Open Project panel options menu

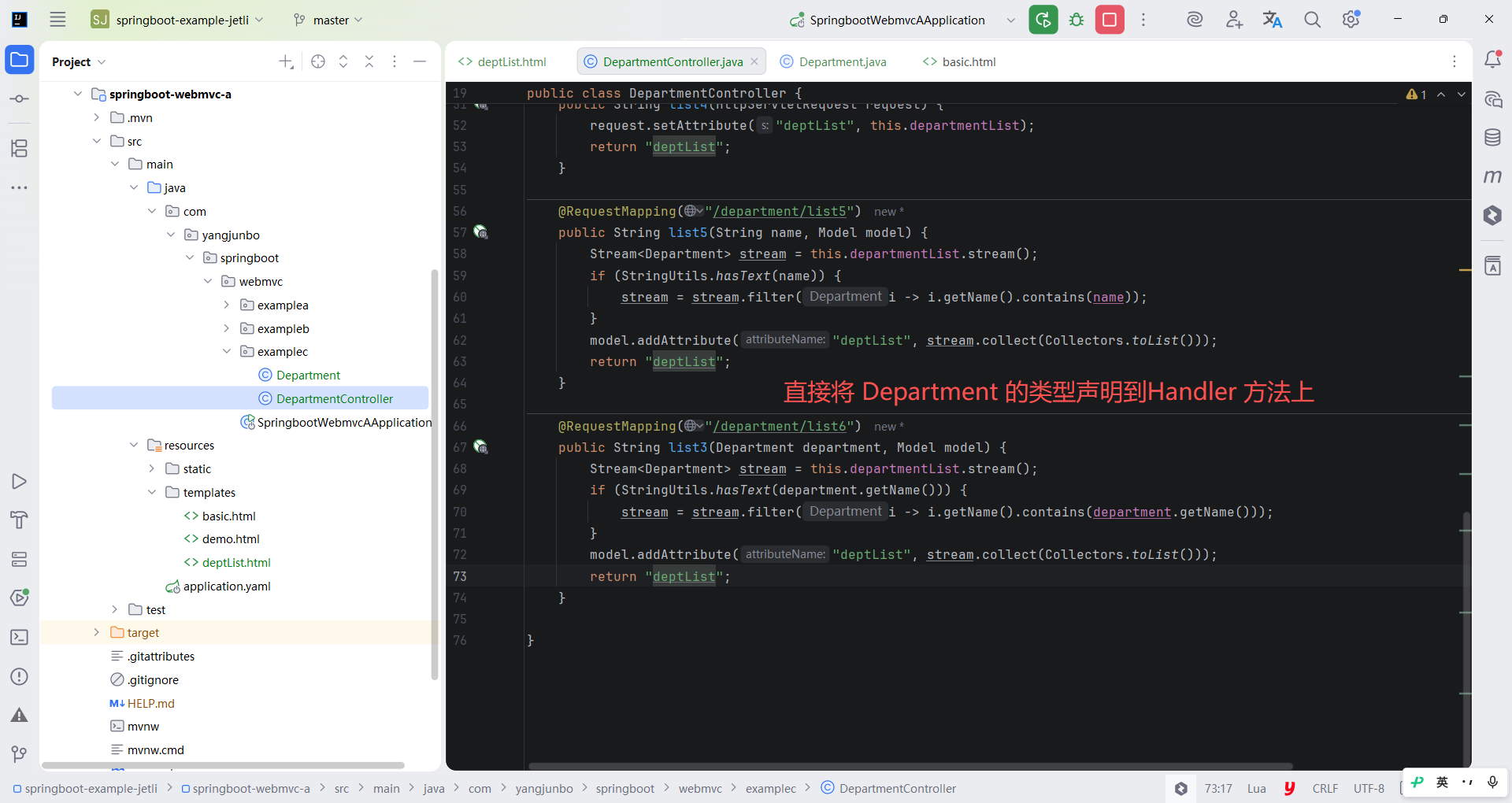[x=395, y=61]
